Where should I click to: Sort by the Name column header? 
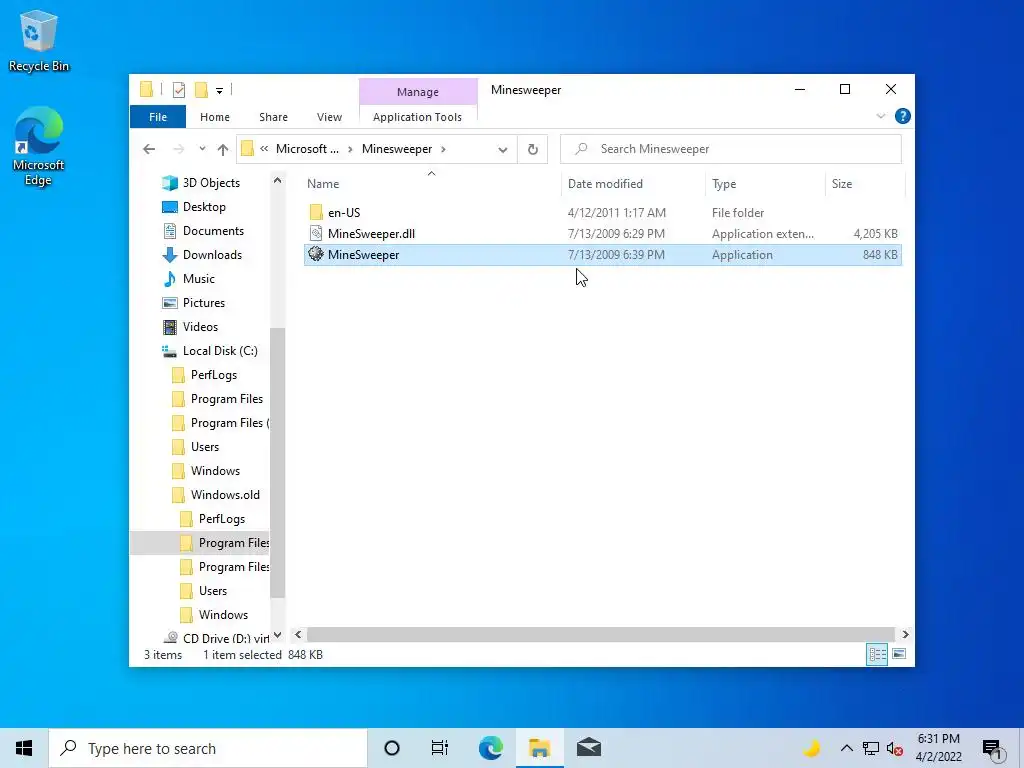[431, 184]
